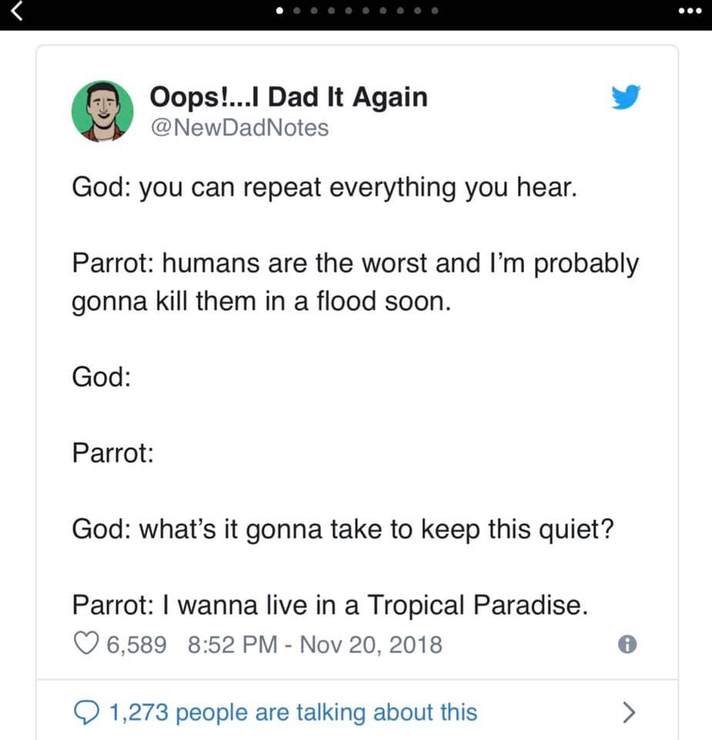
Task: Select the second page indicator dot
Action: coord(296,12)
